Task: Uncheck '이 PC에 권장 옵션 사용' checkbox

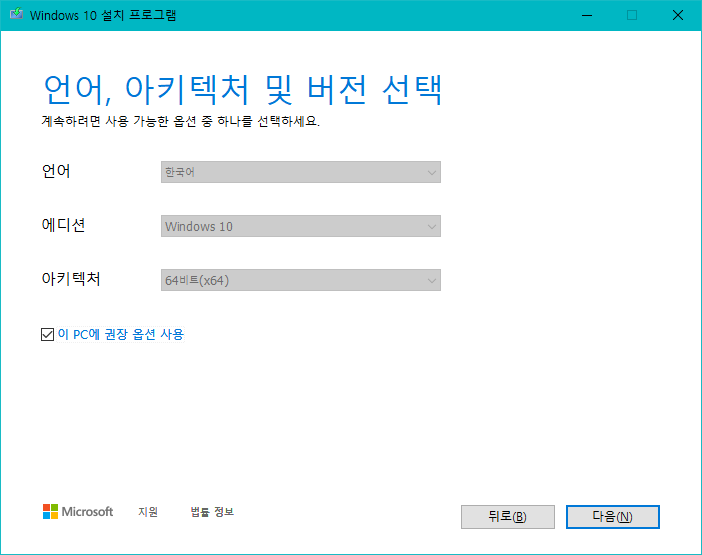Action: [47, 334]
